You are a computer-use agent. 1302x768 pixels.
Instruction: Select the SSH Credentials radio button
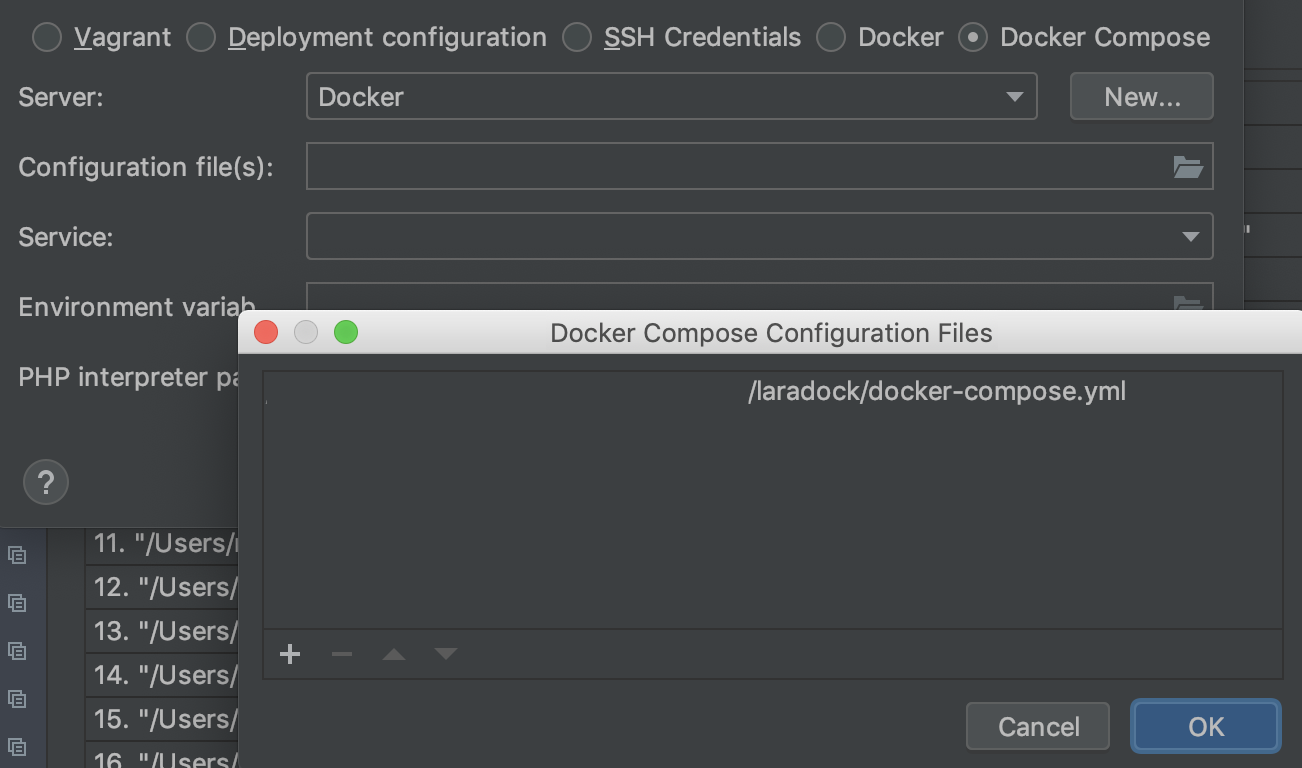577,38
